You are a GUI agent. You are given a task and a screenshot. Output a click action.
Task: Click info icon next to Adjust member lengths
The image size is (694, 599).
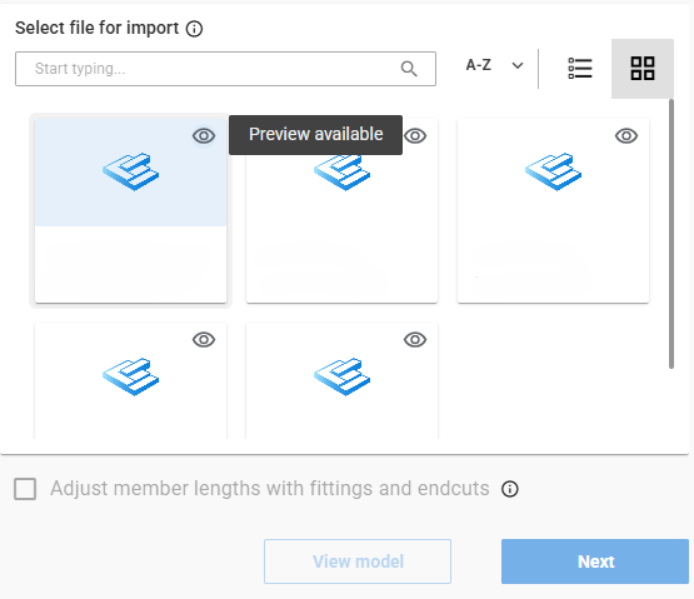point(510,489)
